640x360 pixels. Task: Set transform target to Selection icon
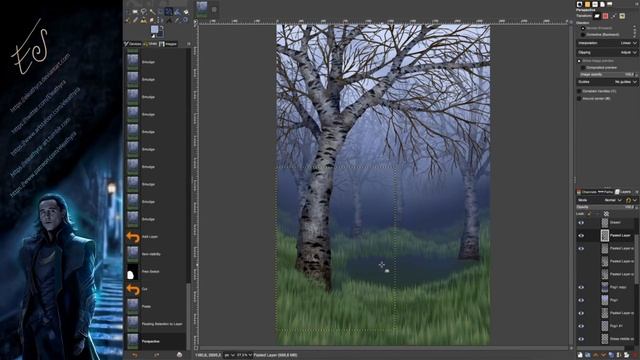(x=605, y=16)
